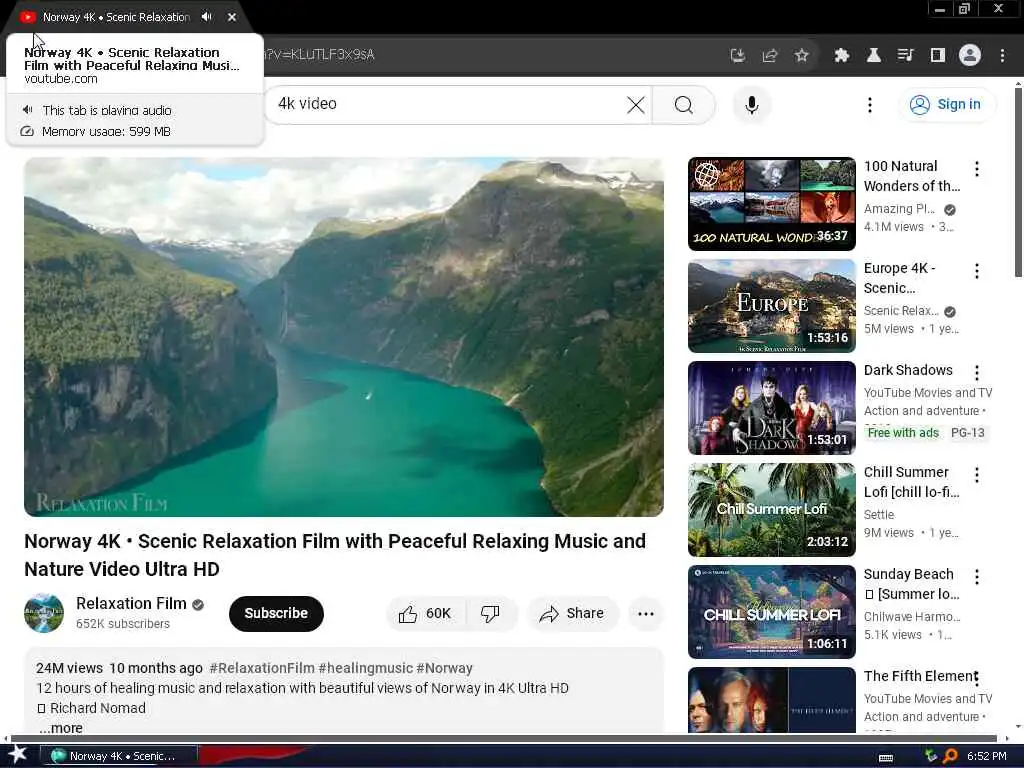Open the browser profile avatar

tap(970, 56)
